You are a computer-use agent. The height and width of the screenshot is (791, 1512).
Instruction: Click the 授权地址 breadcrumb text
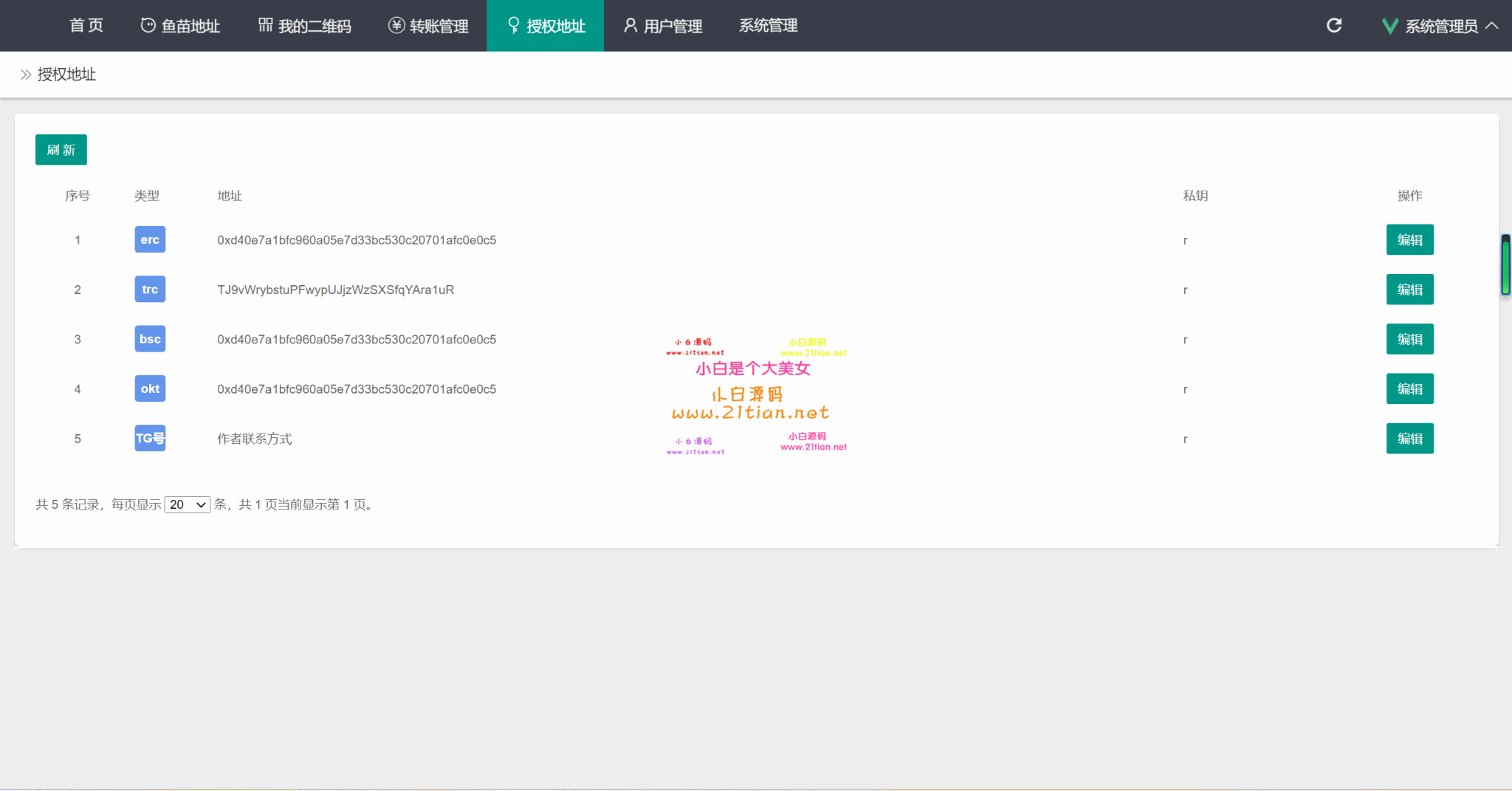[66, 75]
